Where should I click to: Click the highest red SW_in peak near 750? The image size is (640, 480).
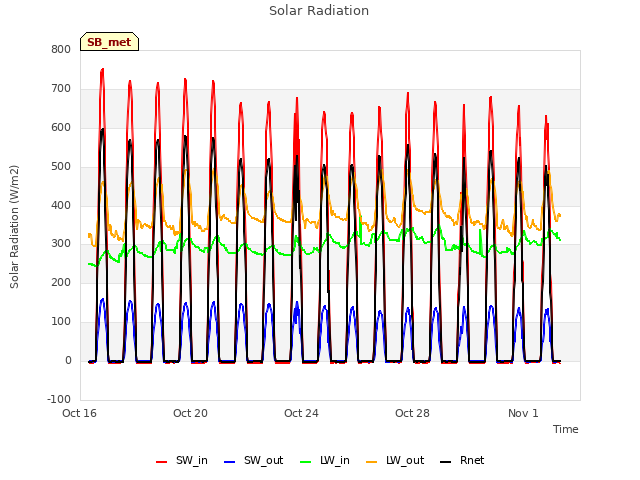[x=102, y=70]
